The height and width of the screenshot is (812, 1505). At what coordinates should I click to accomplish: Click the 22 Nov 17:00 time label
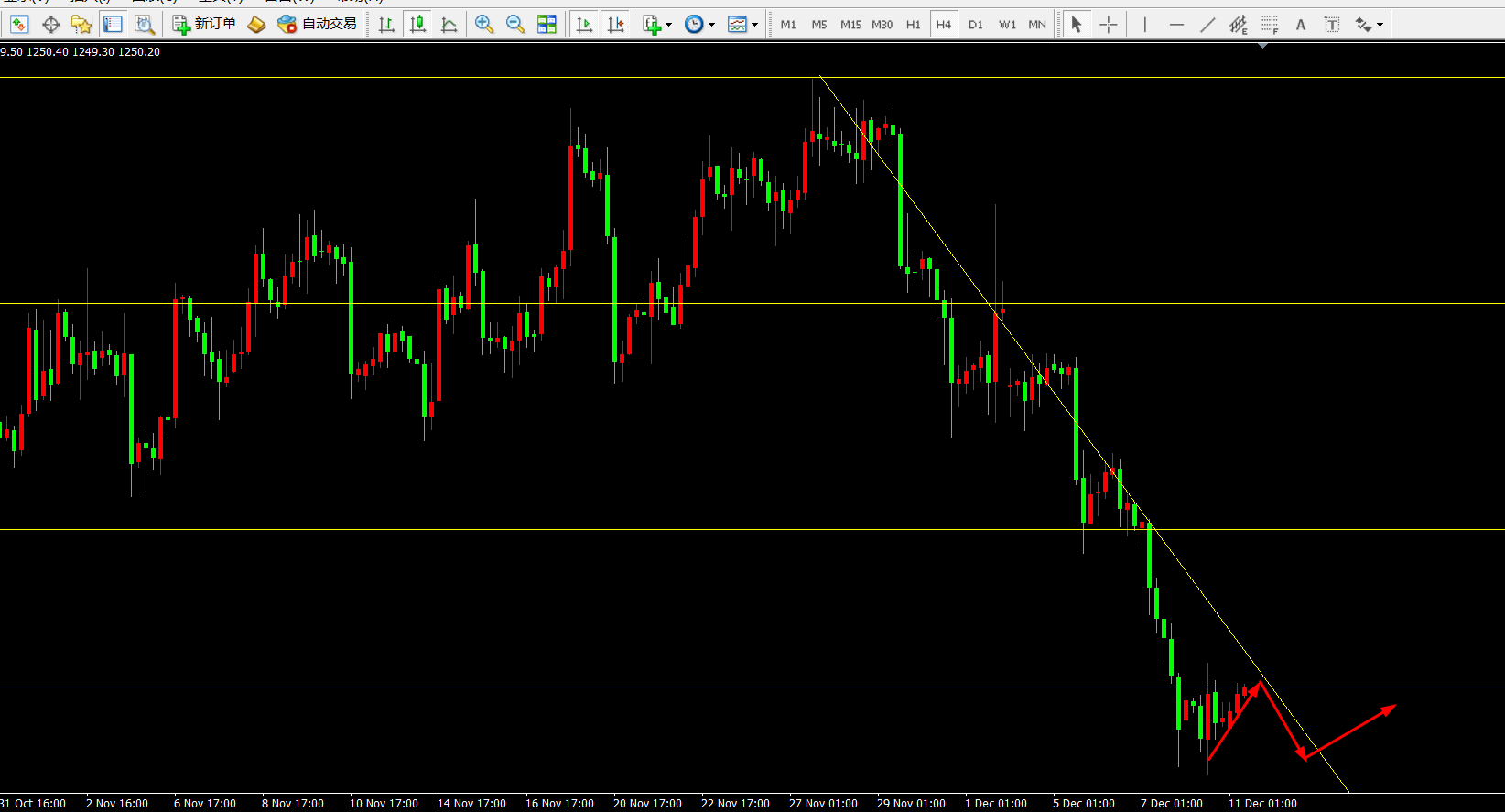[x=735, y=803]
